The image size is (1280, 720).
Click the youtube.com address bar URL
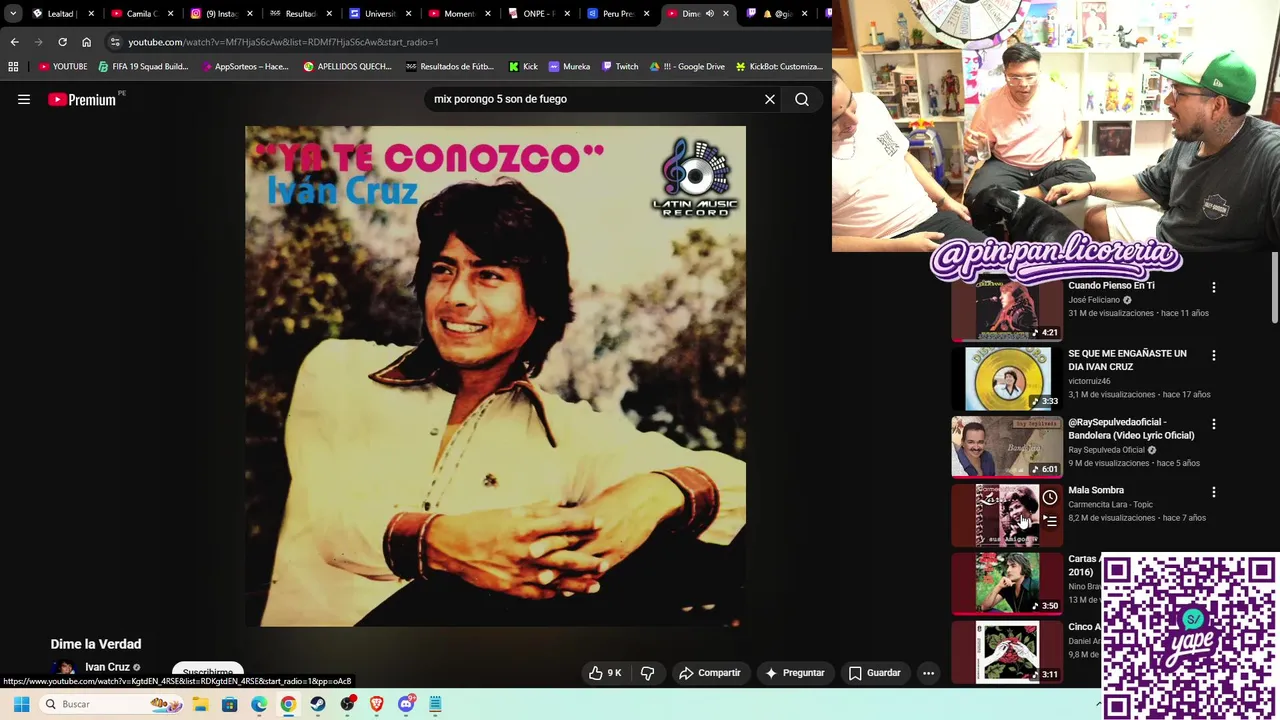pos(283,42)
